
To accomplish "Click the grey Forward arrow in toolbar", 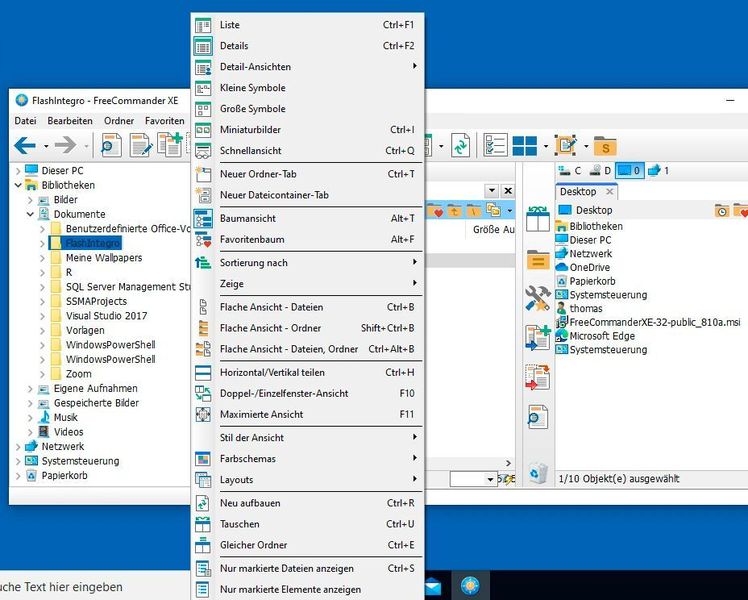I will pos(65,145).
